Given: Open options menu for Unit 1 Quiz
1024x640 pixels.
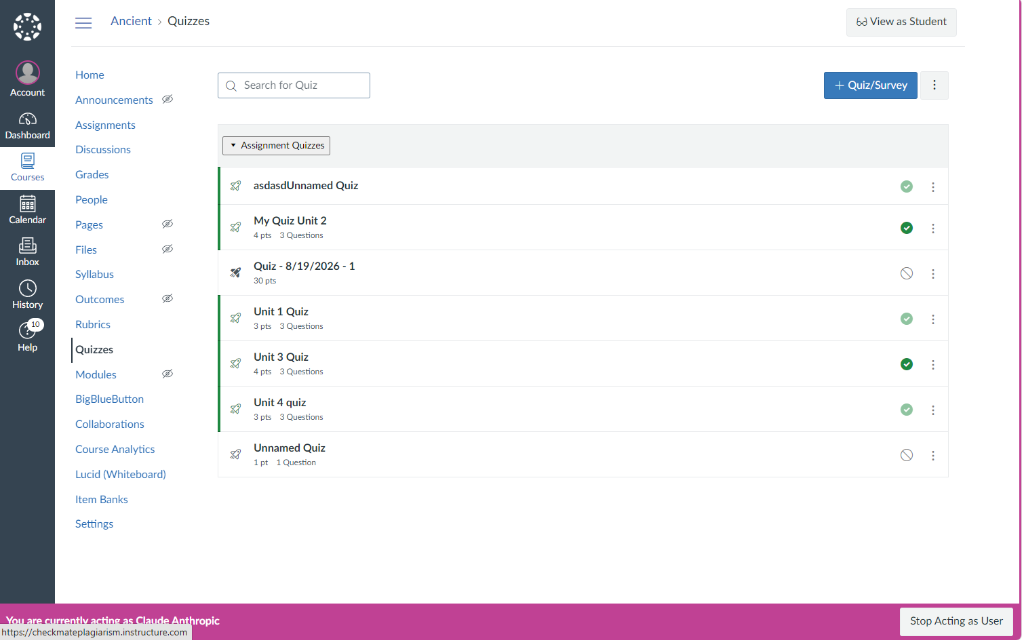Looking at the screenshot, I should click(933, 319).
